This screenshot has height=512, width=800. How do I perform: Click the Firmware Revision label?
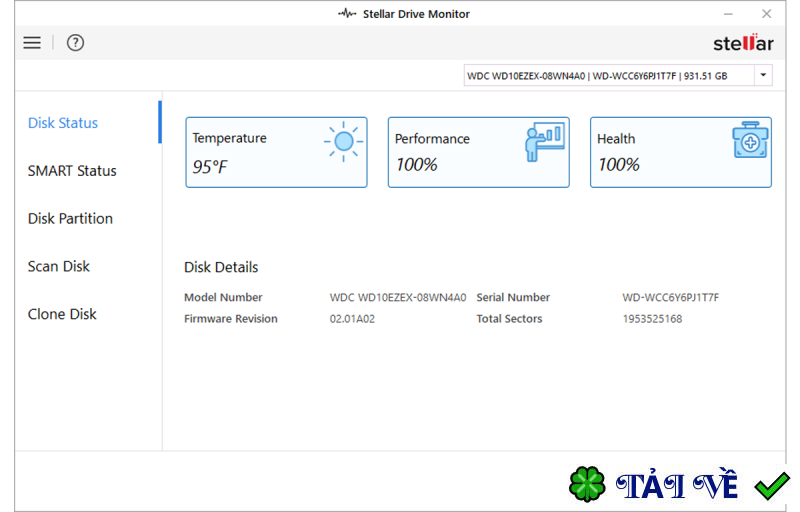[x=231, y=319]
